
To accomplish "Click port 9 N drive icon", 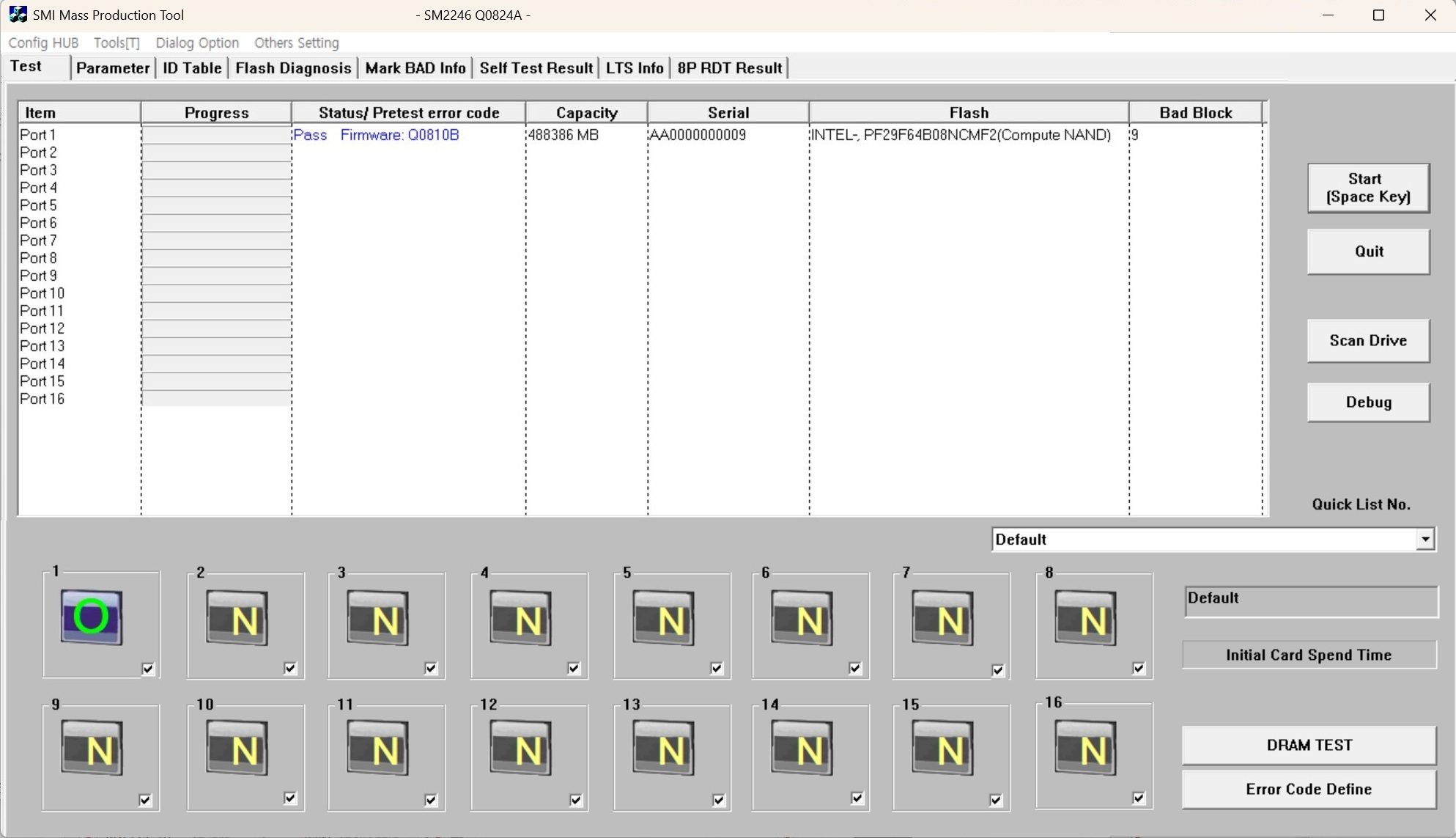I will point(91,748).
